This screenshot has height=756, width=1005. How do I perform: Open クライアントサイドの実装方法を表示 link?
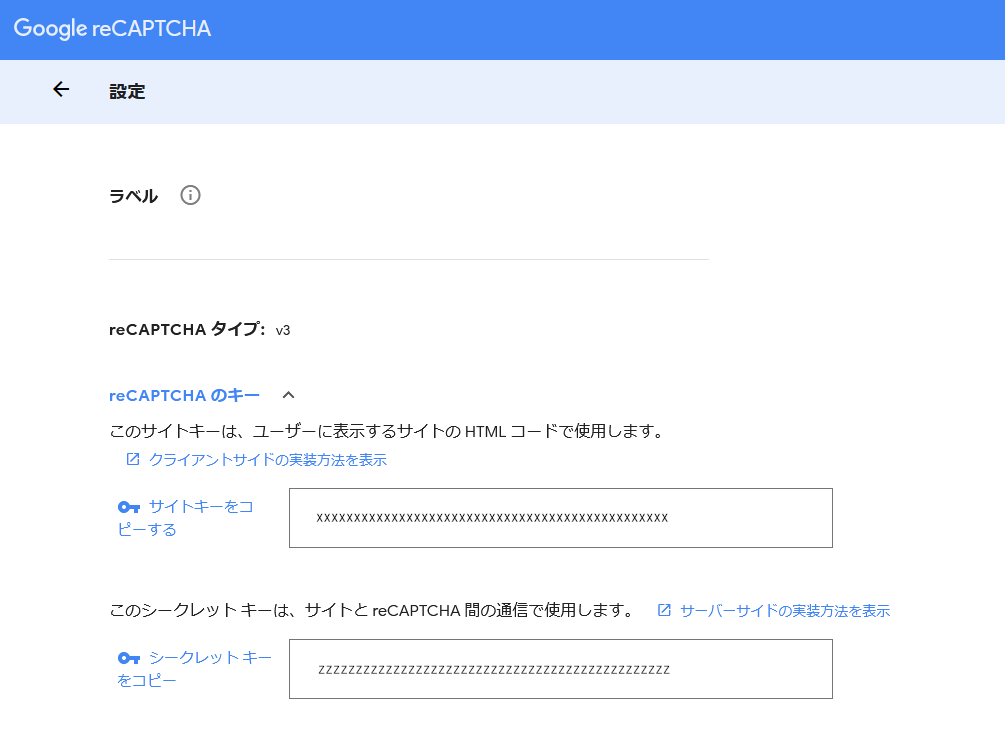(x=268, y=460)
